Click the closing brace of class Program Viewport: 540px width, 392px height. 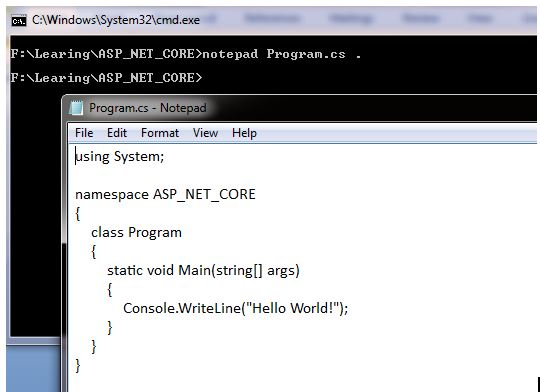coord(94,347)
